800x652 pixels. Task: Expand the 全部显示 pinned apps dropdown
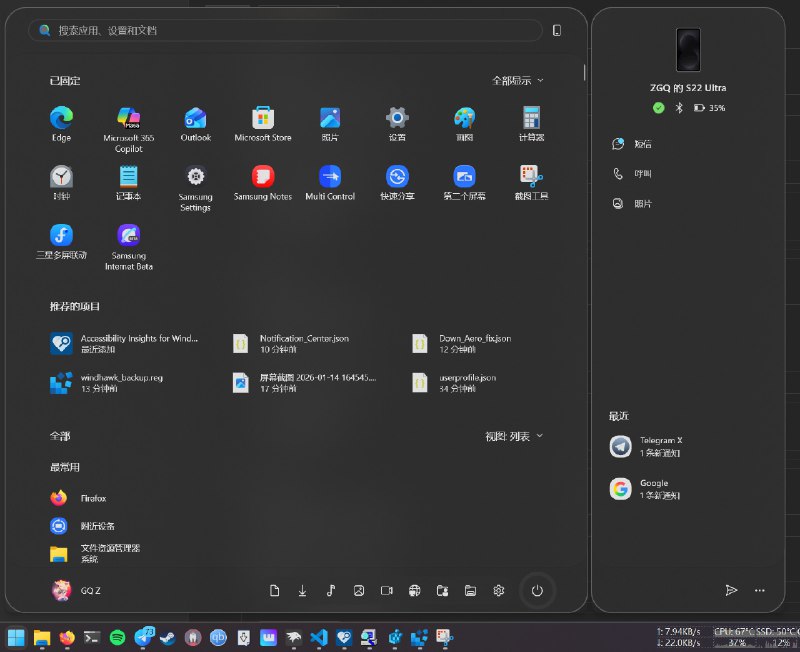518,80
